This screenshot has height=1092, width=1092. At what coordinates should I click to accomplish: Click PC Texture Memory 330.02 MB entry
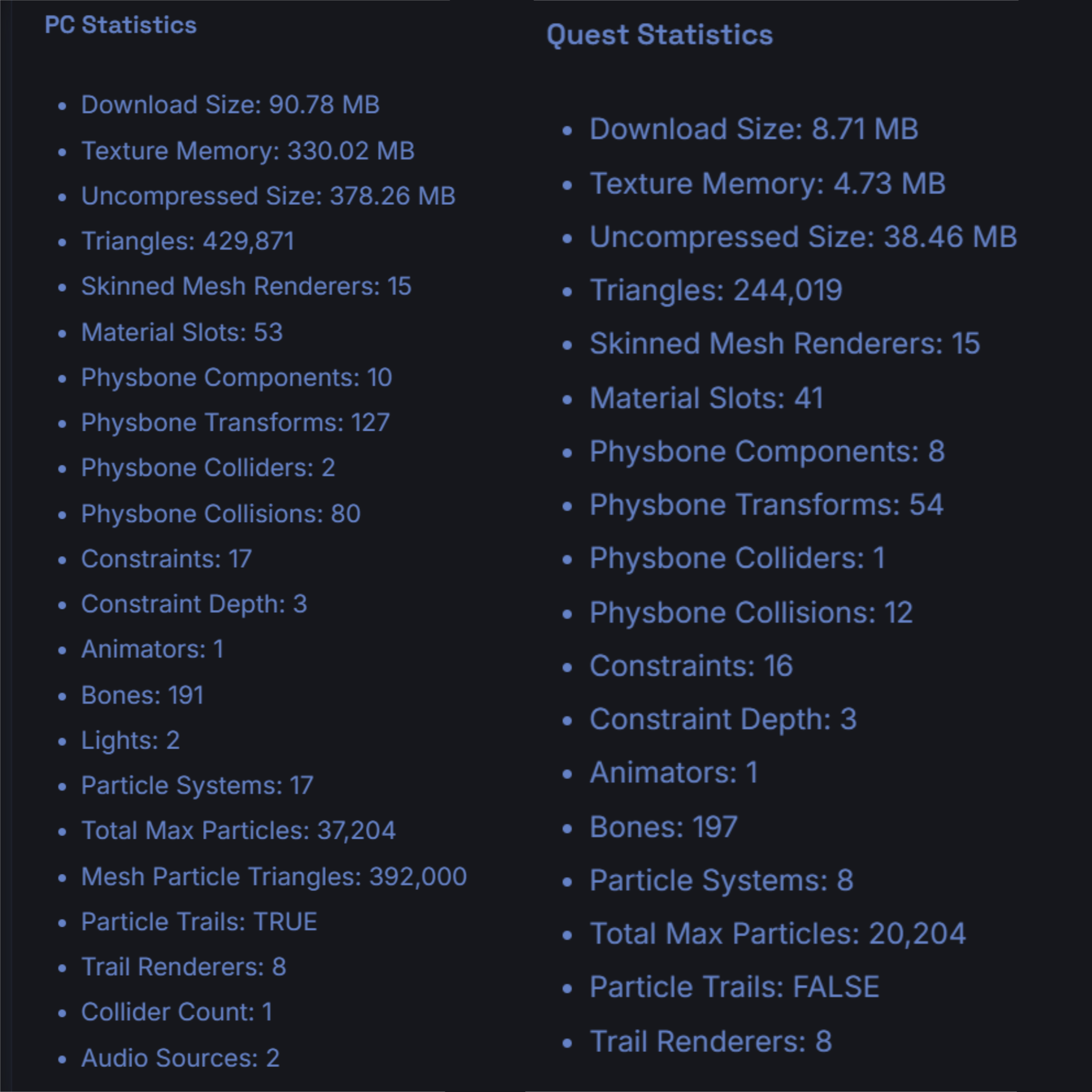click(248, 151)
